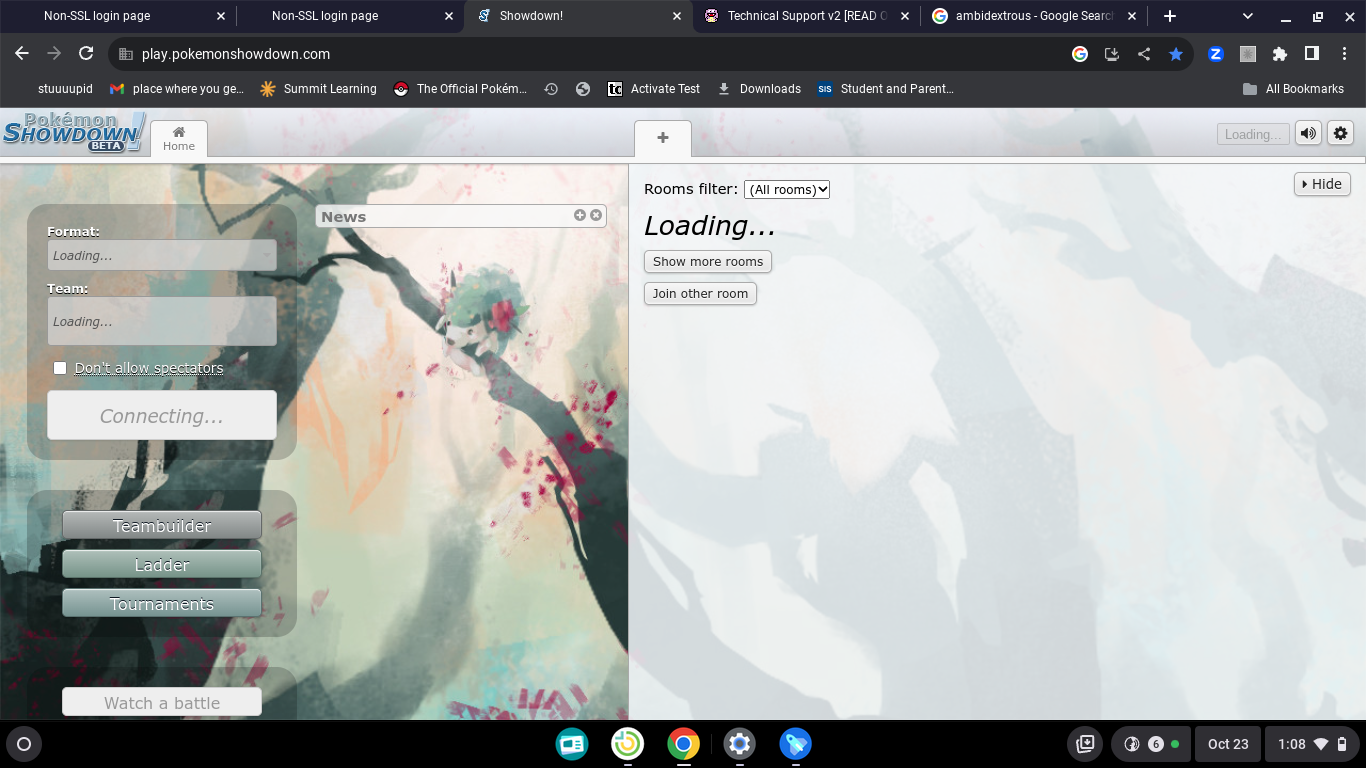Open Tournaments
This screenshot has height=768, width=1366.
click(x=162, y=603)
